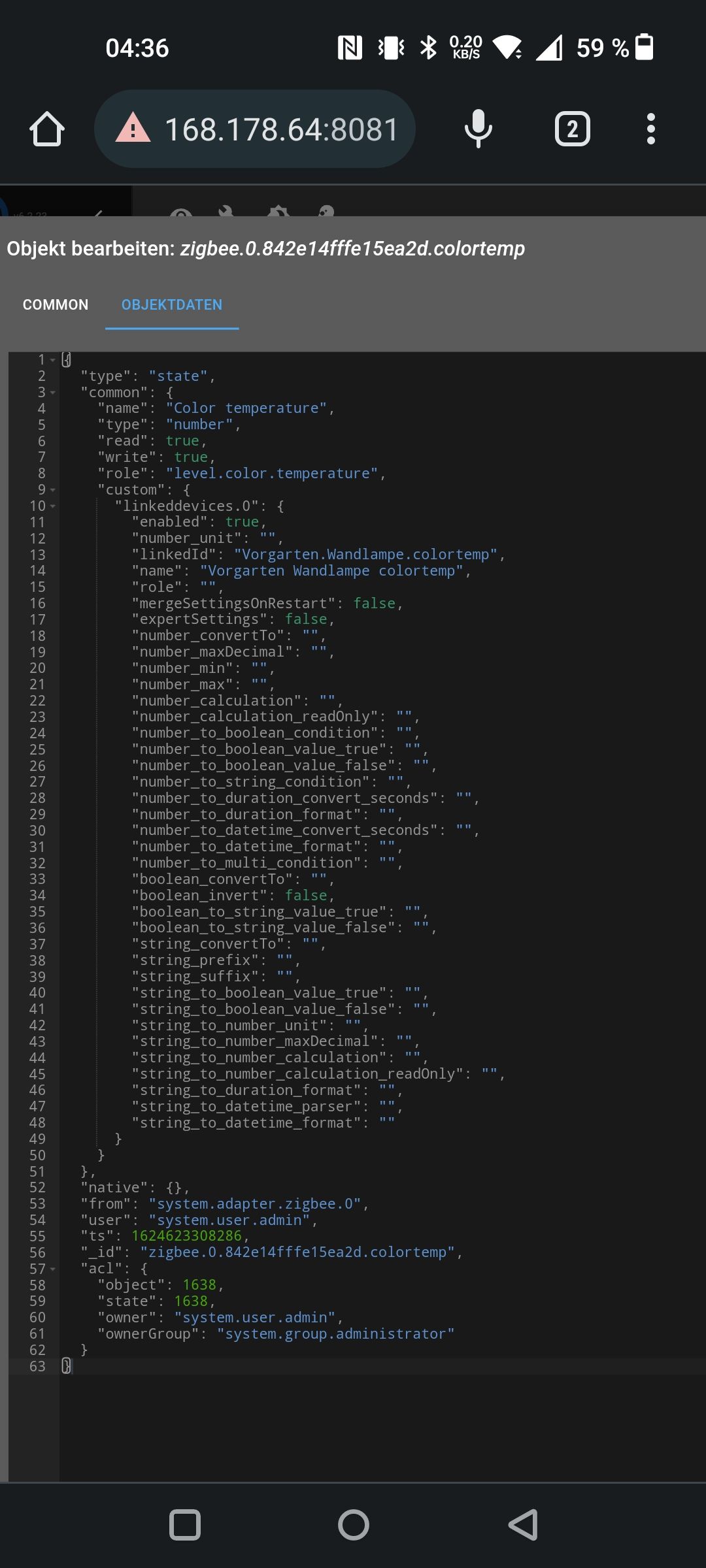706x1568 pixels.
Task: Click the "number_to_multi_condition" key
Action: [246, 863]
